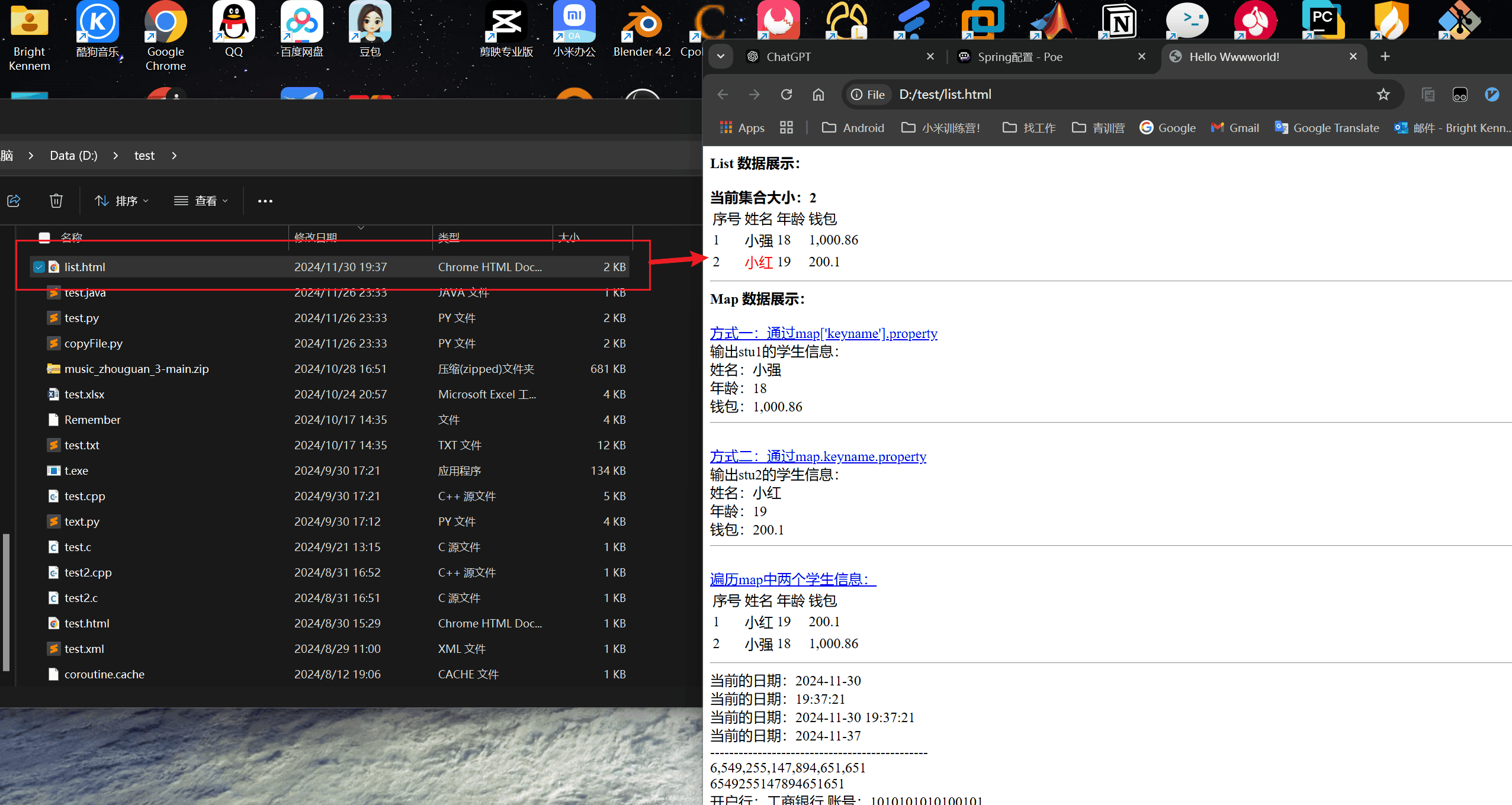Bookmark page with the star icon
Screen dimensions: 1512x805
pos(1383,95)
